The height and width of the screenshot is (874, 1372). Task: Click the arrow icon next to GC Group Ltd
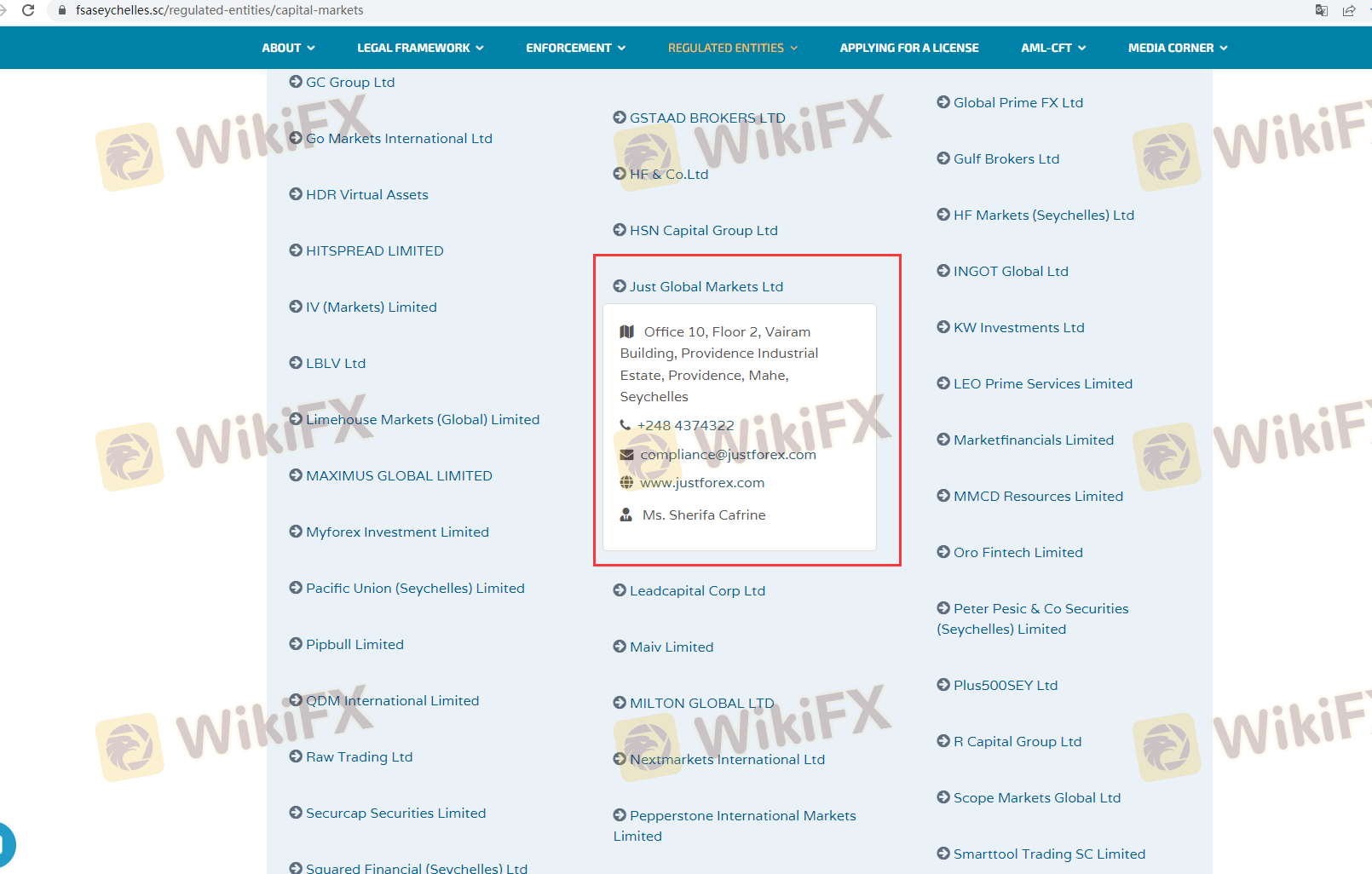coord(296,82)
